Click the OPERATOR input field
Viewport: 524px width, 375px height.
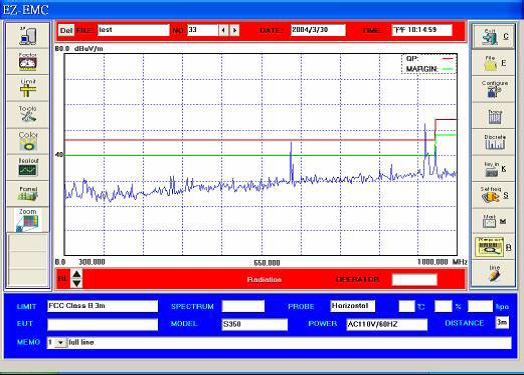point(414,279)
